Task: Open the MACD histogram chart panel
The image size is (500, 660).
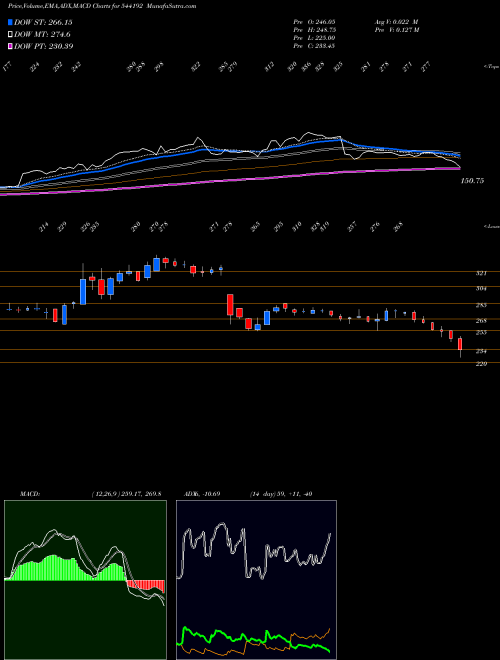Action: [85, 580]
